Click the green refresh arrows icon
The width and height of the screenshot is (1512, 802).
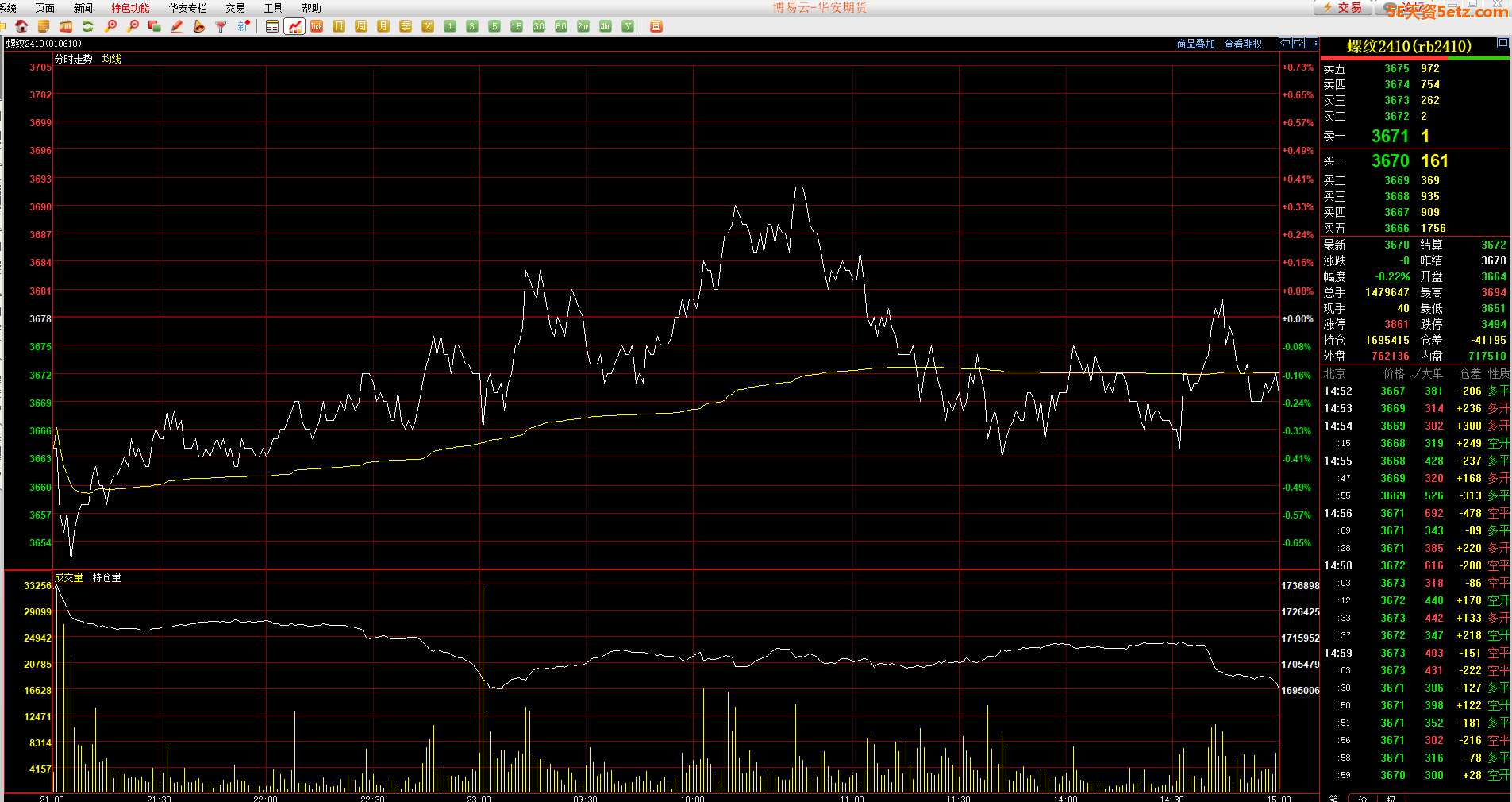[88, 26]
